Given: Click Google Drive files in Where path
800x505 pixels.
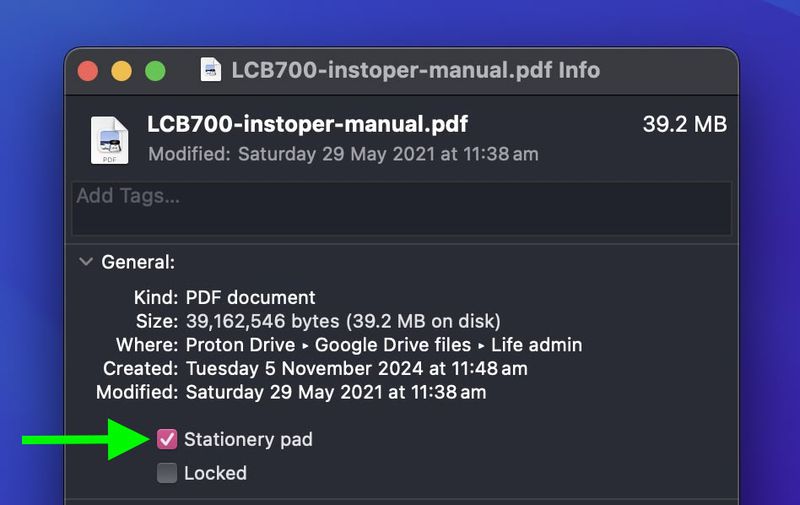Looking at the screenshot, I should [392, 345].
